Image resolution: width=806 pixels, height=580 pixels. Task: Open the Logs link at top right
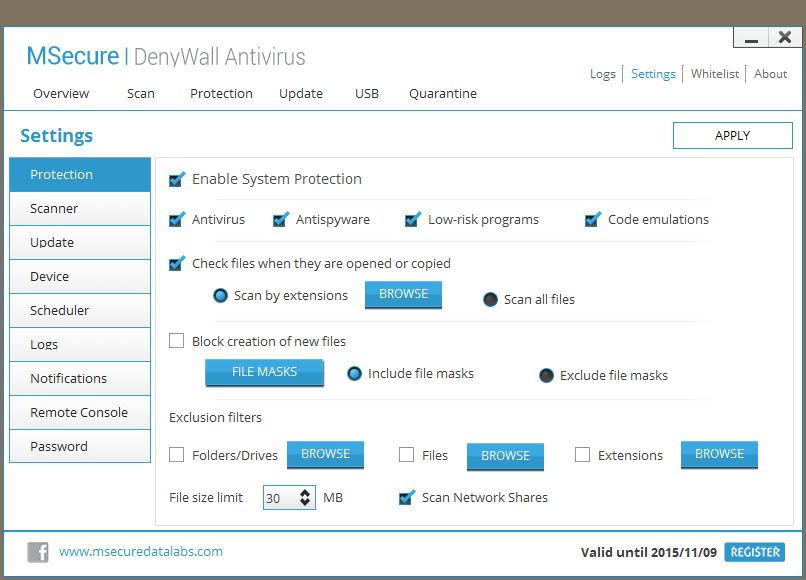(x=602, y=74)
